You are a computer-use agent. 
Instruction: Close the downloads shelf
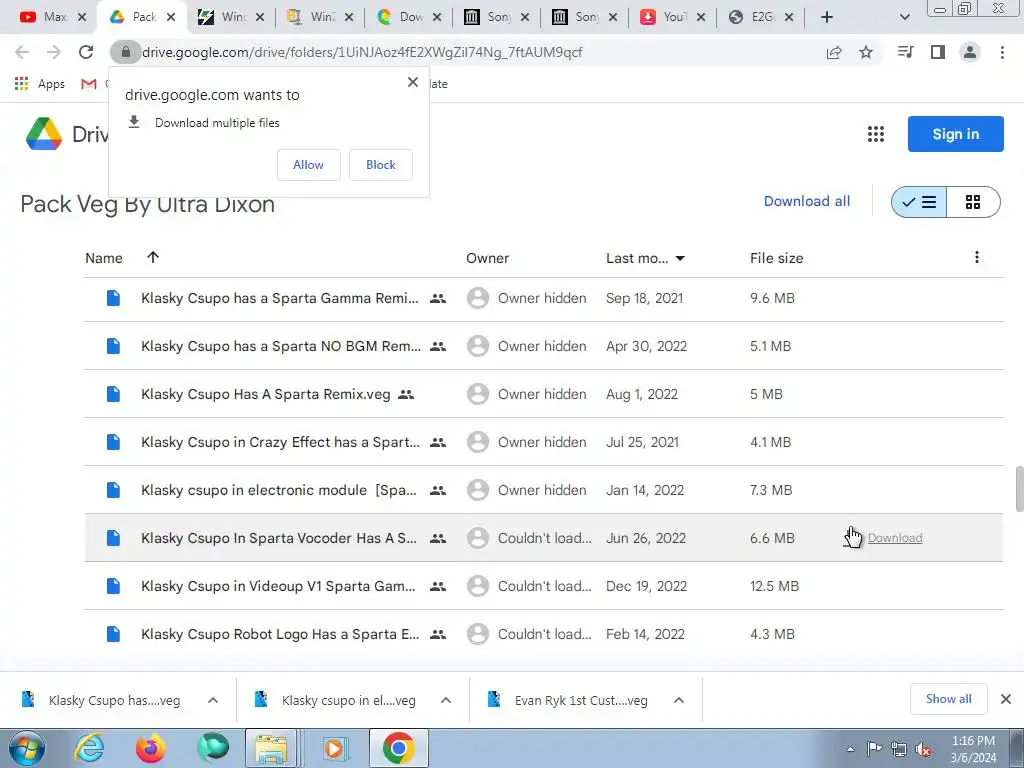click(1006, 699)
